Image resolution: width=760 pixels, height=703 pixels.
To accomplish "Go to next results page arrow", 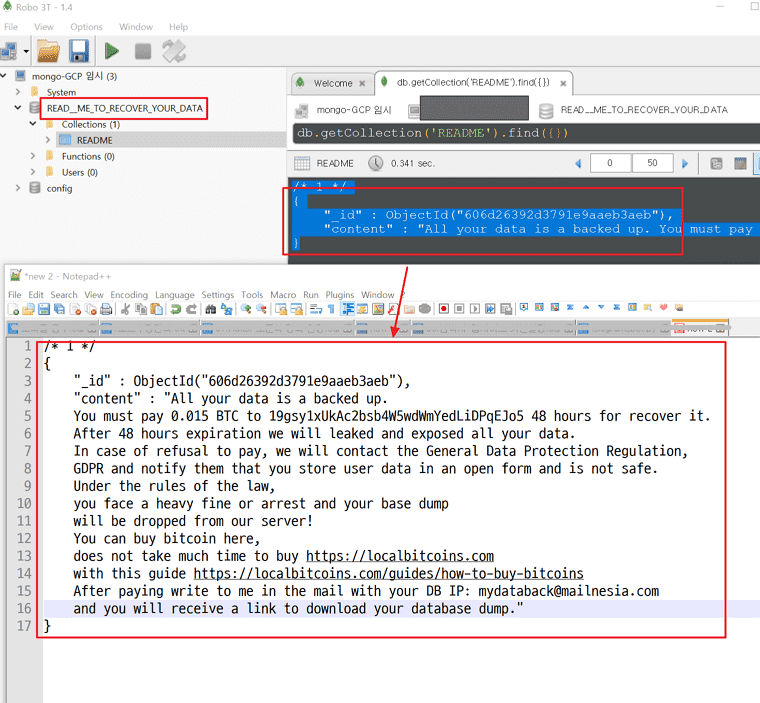I will click(685, 163).
